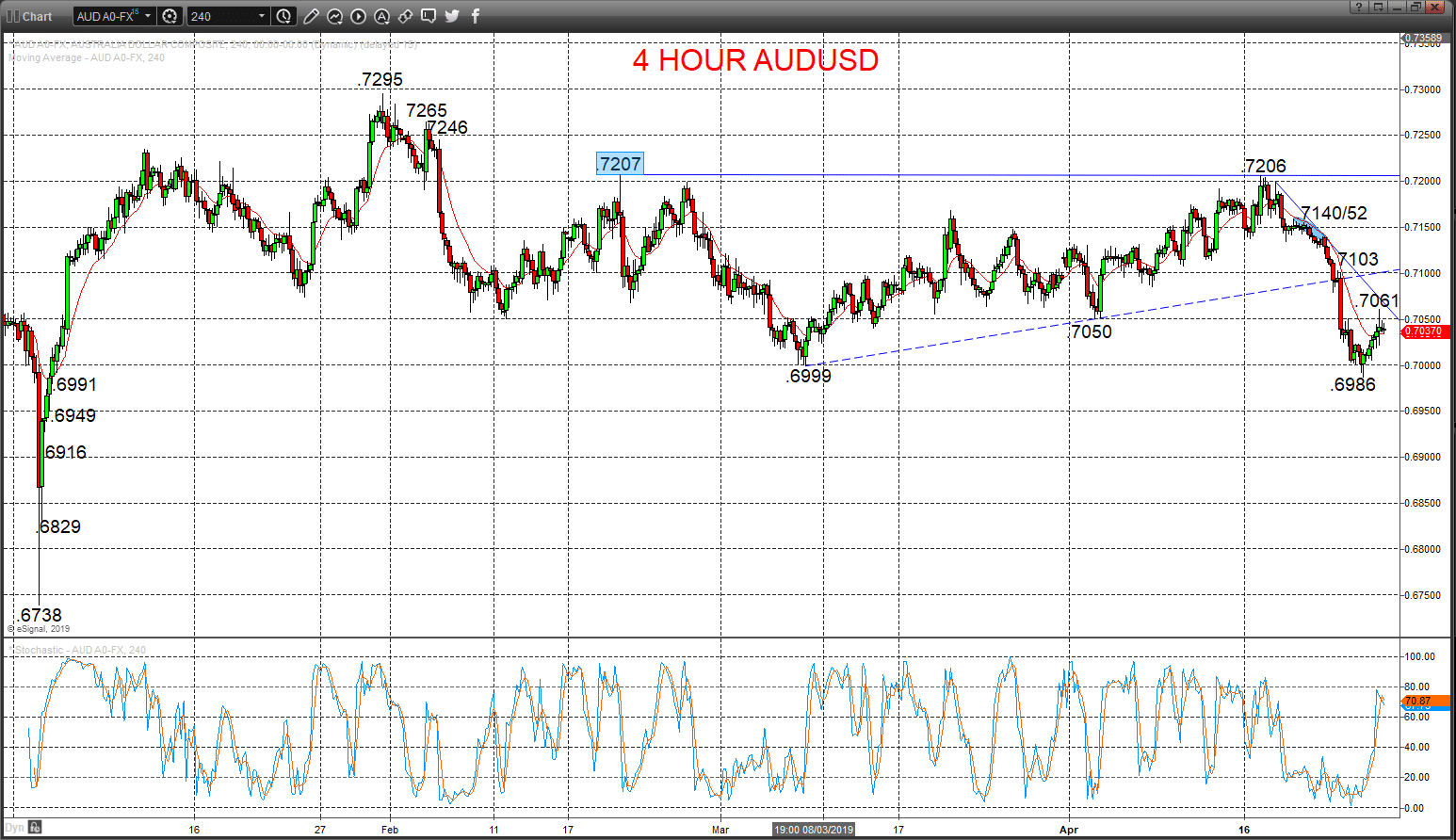
Task: Click the .6991 annotation label
Action: click(x=73, y=385)
